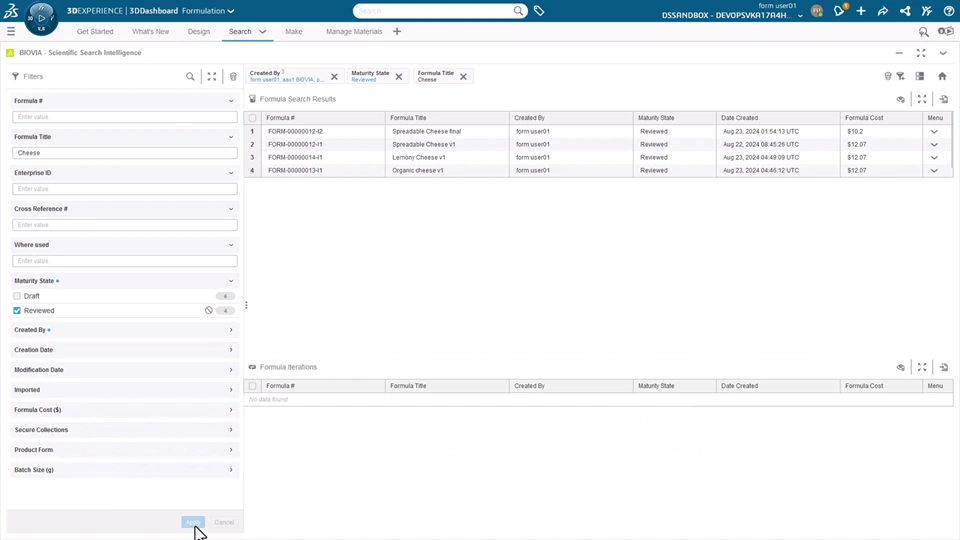960x540 pixels.
Task: Collapse the Formula Title filter section
Action: [x=231, y=137]
